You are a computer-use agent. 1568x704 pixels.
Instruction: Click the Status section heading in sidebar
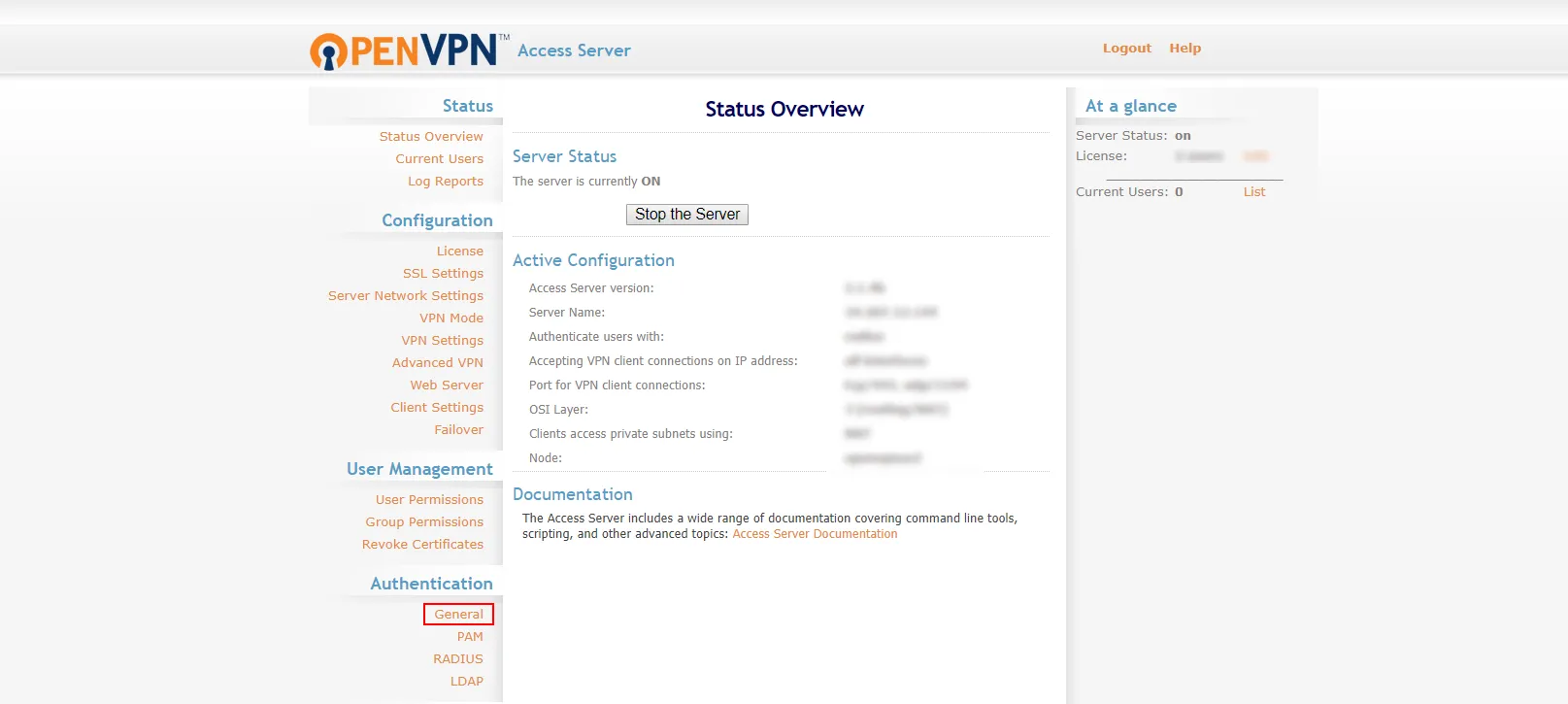pos(468,106)
